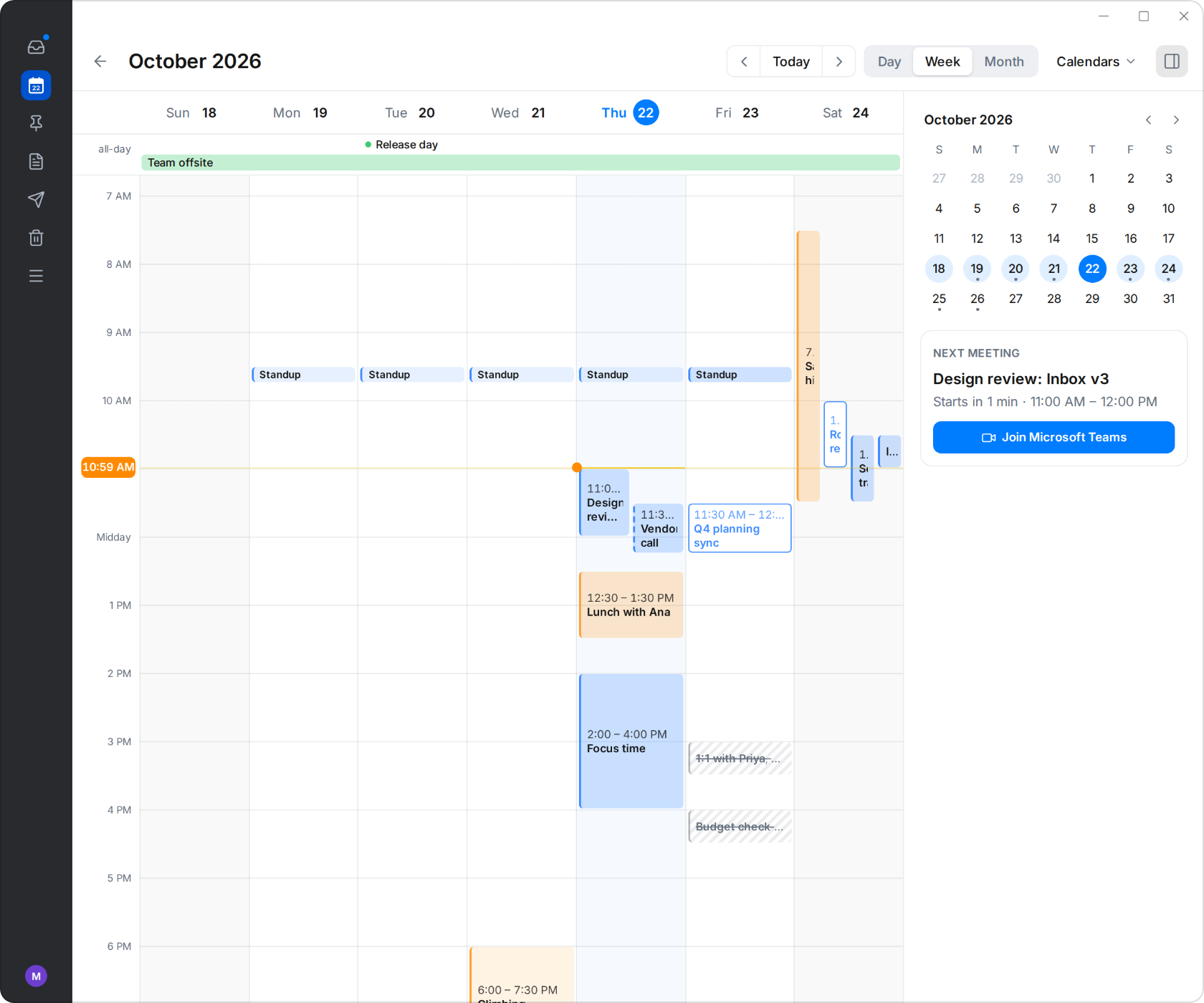1204x1003 pixels.
Task: Open the Drafts document icon
Action: coord(36,161)
